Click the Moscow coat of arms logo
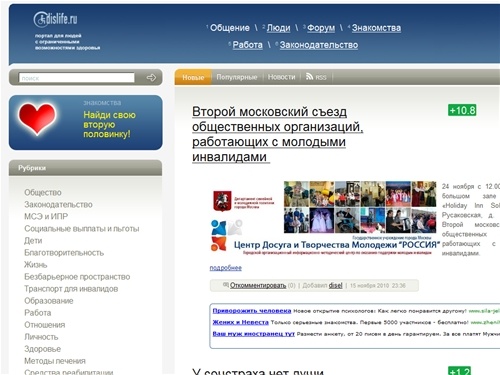Screen dimensions: 500x375 tap(222, 201)
